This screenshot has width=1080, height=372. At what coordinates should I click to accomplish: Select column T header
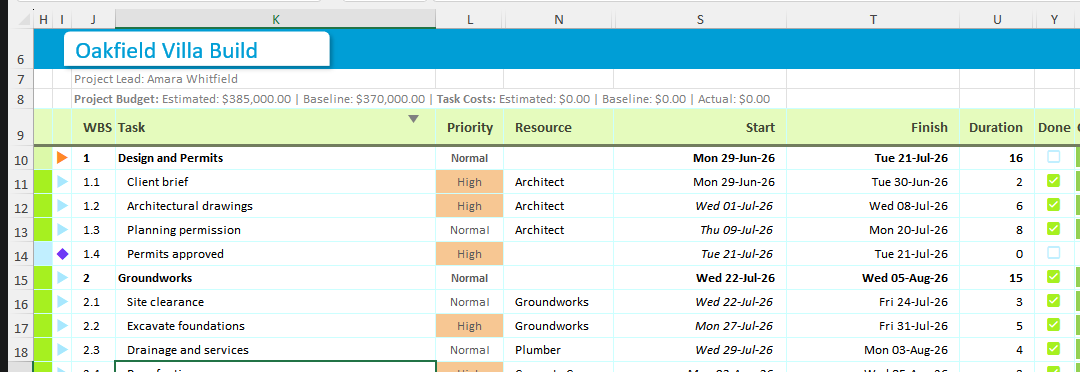click(x=873, y=20)
